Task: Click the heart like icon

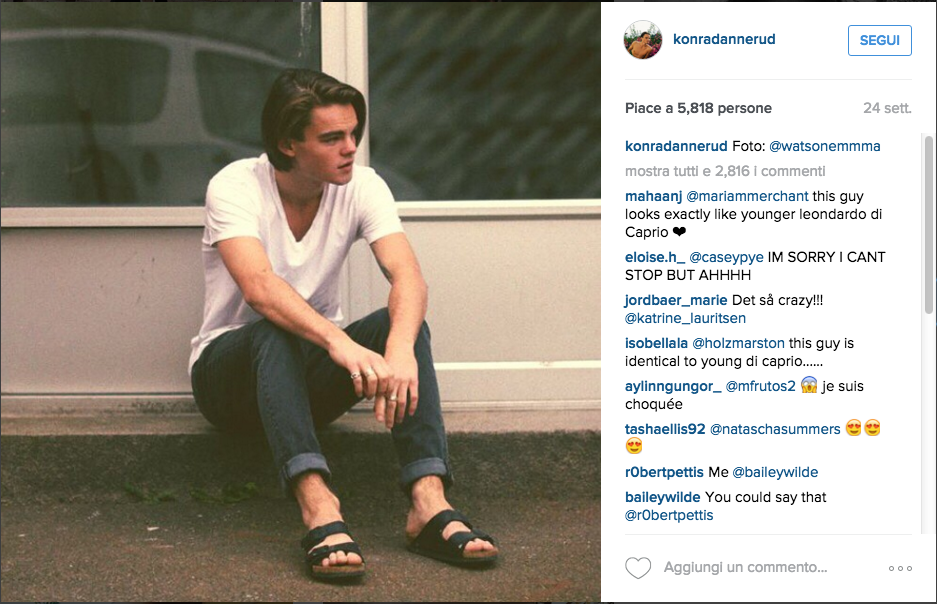Action: coord(638,568)
